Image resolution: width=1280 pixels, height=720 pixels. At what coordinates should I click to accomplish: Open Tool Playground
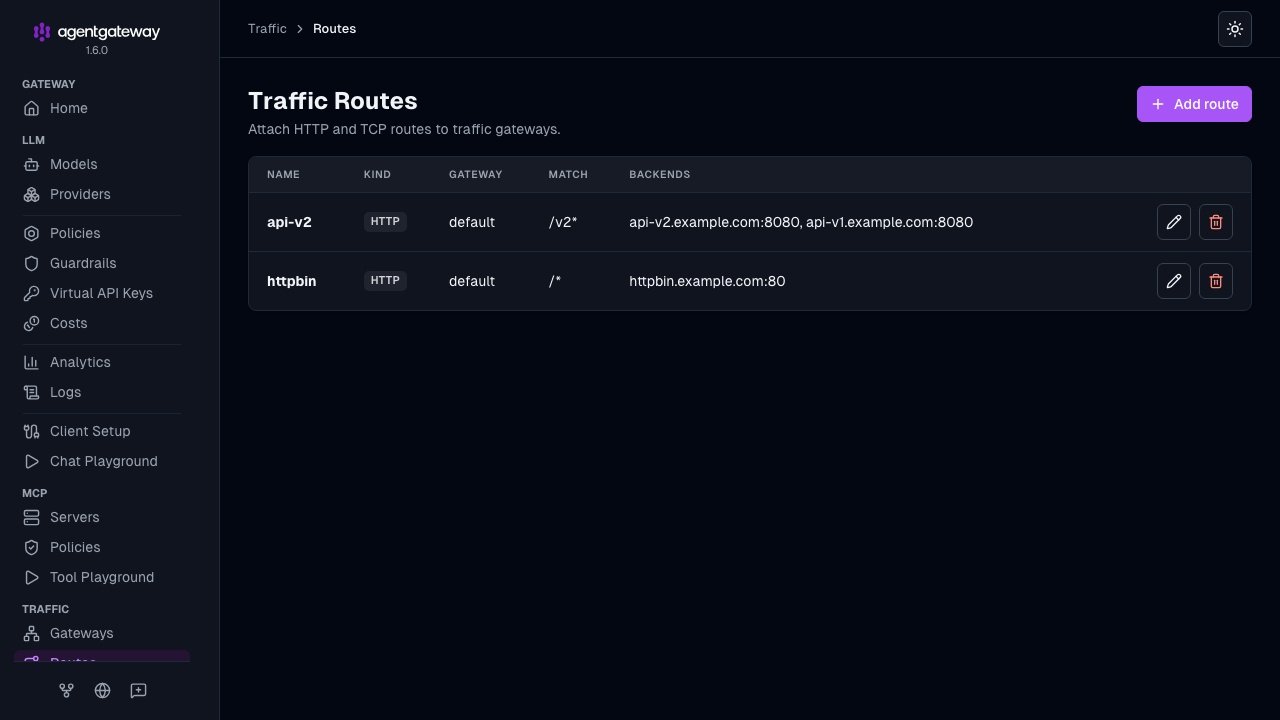pyautogui.click(x=102, y=577)
